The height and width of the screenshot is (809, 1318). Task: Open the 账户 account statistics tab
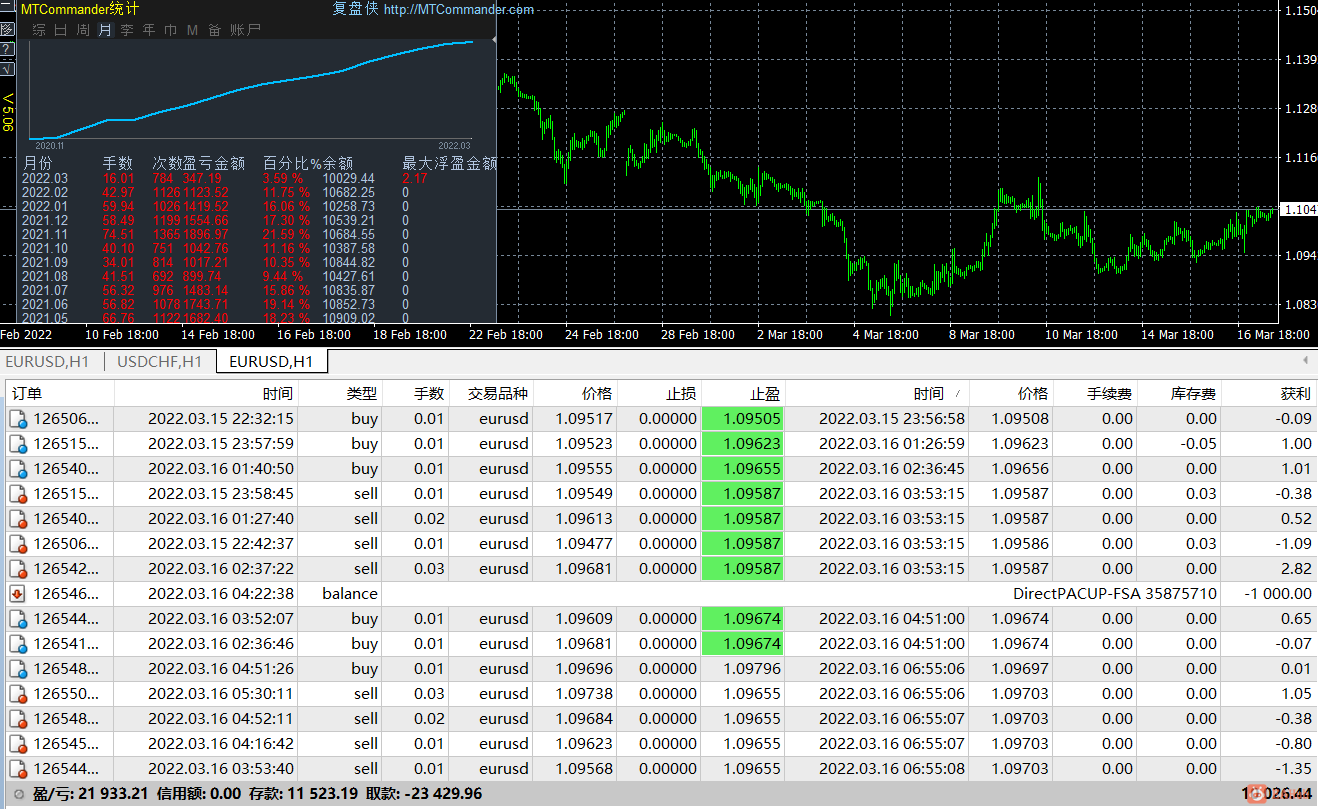tap(245, 30)
